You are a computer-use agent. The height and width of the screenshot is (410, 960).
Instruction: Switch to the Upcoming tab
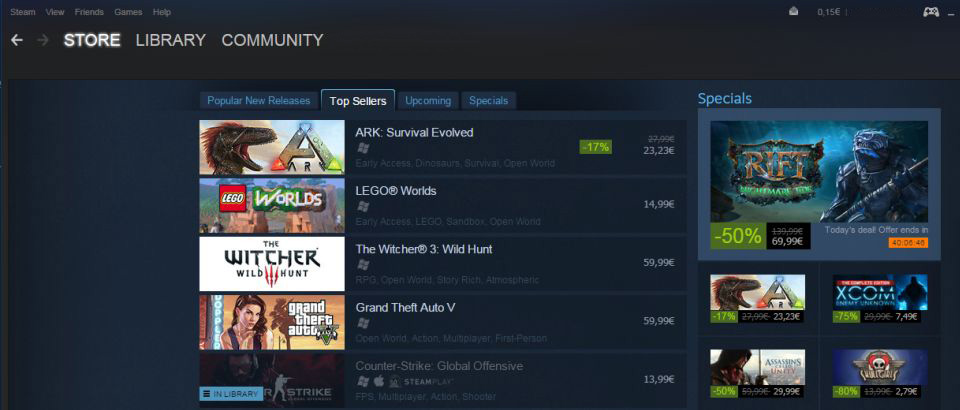point(428,100)
